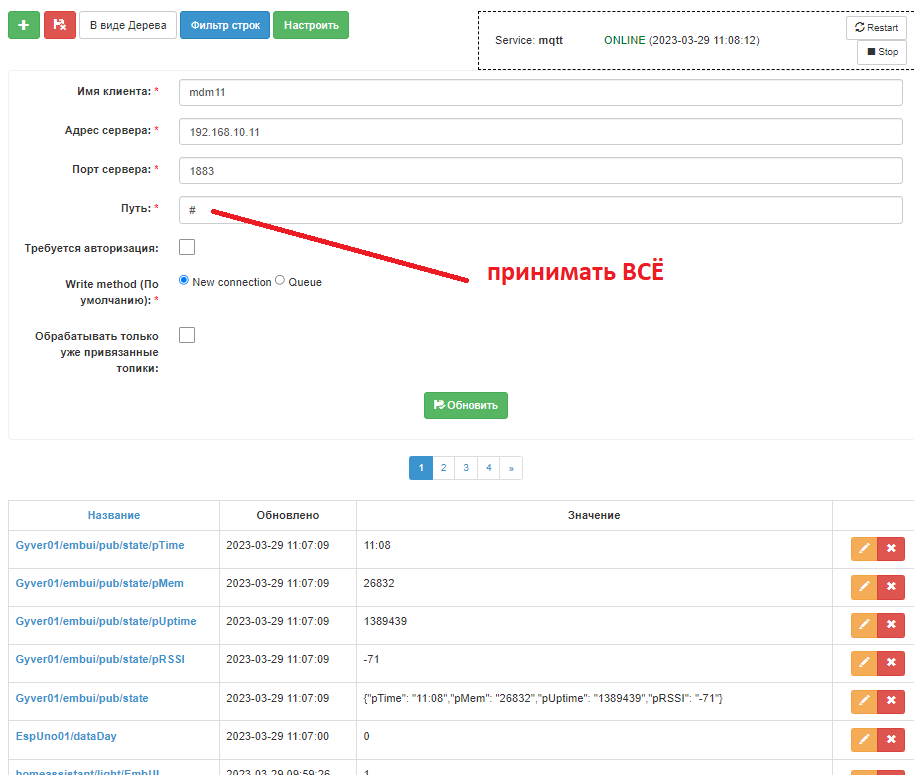Stop the mqtt service

point(882,52)
